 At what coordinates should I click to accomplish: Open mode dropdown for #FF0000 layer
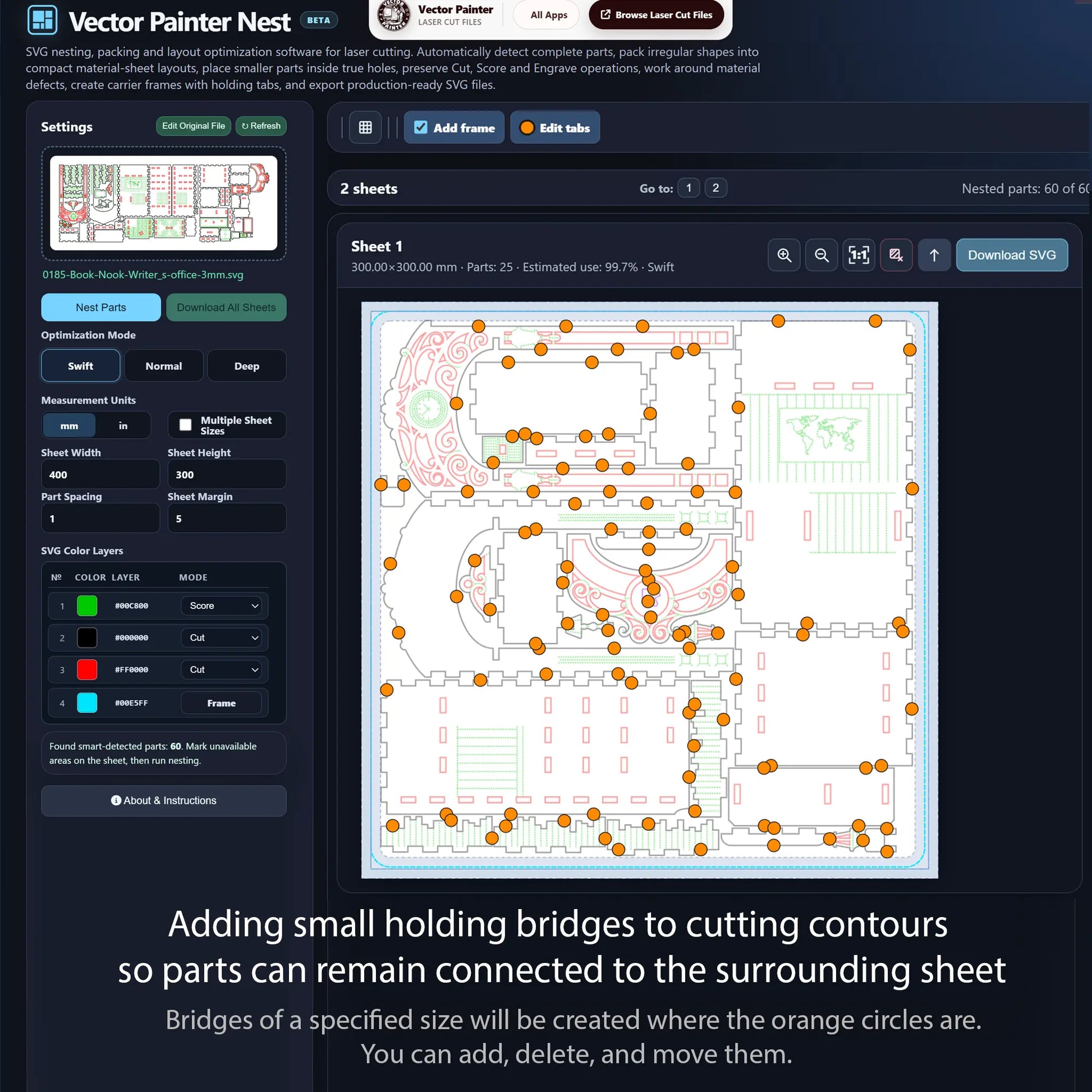coord(224,669)
